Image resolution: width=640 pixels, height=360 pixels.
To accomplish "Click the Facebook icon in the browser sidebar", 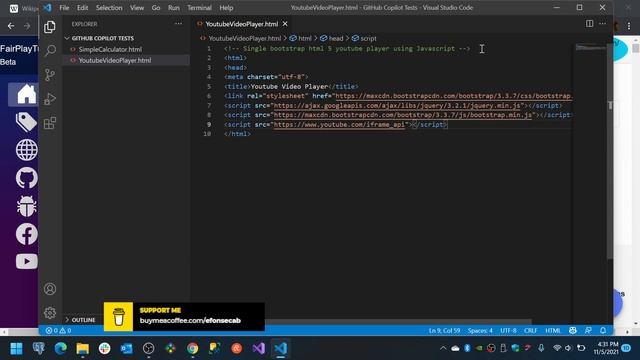I will tap(27, 234).
